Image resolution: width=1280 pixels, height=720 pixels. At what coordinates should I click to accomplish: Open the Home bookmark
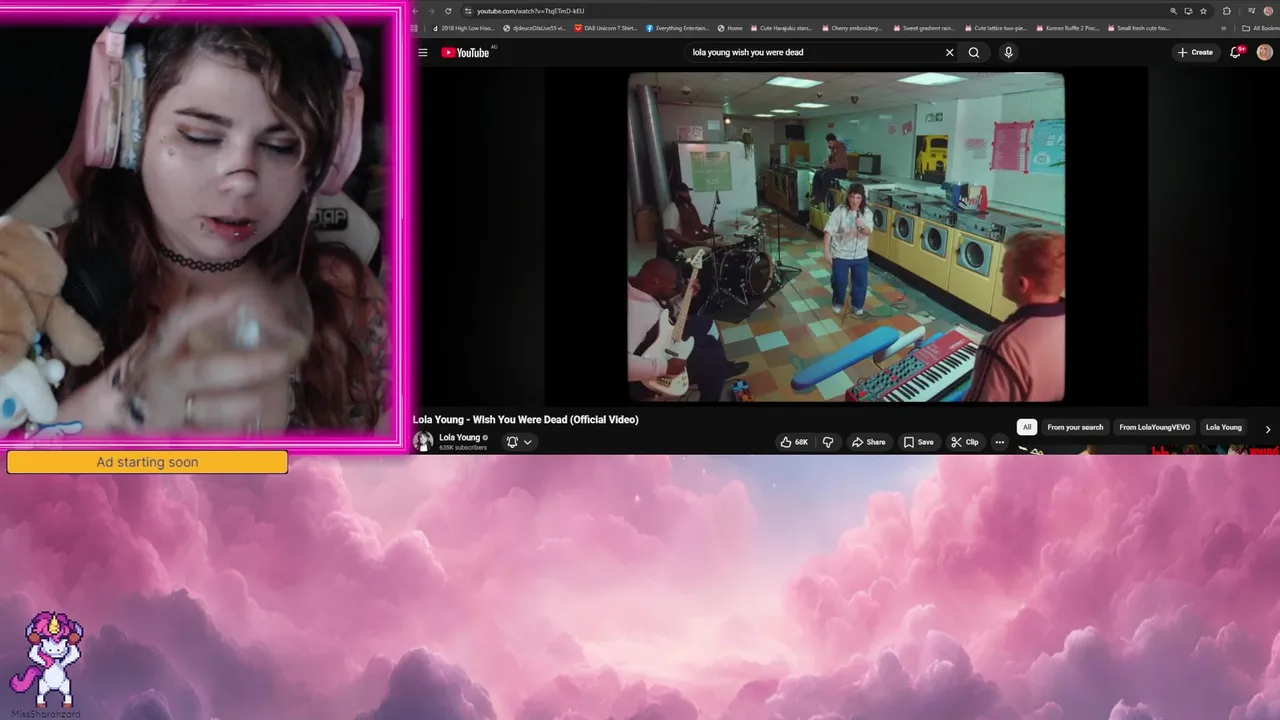pyautogui.click(x=730, y=28)
